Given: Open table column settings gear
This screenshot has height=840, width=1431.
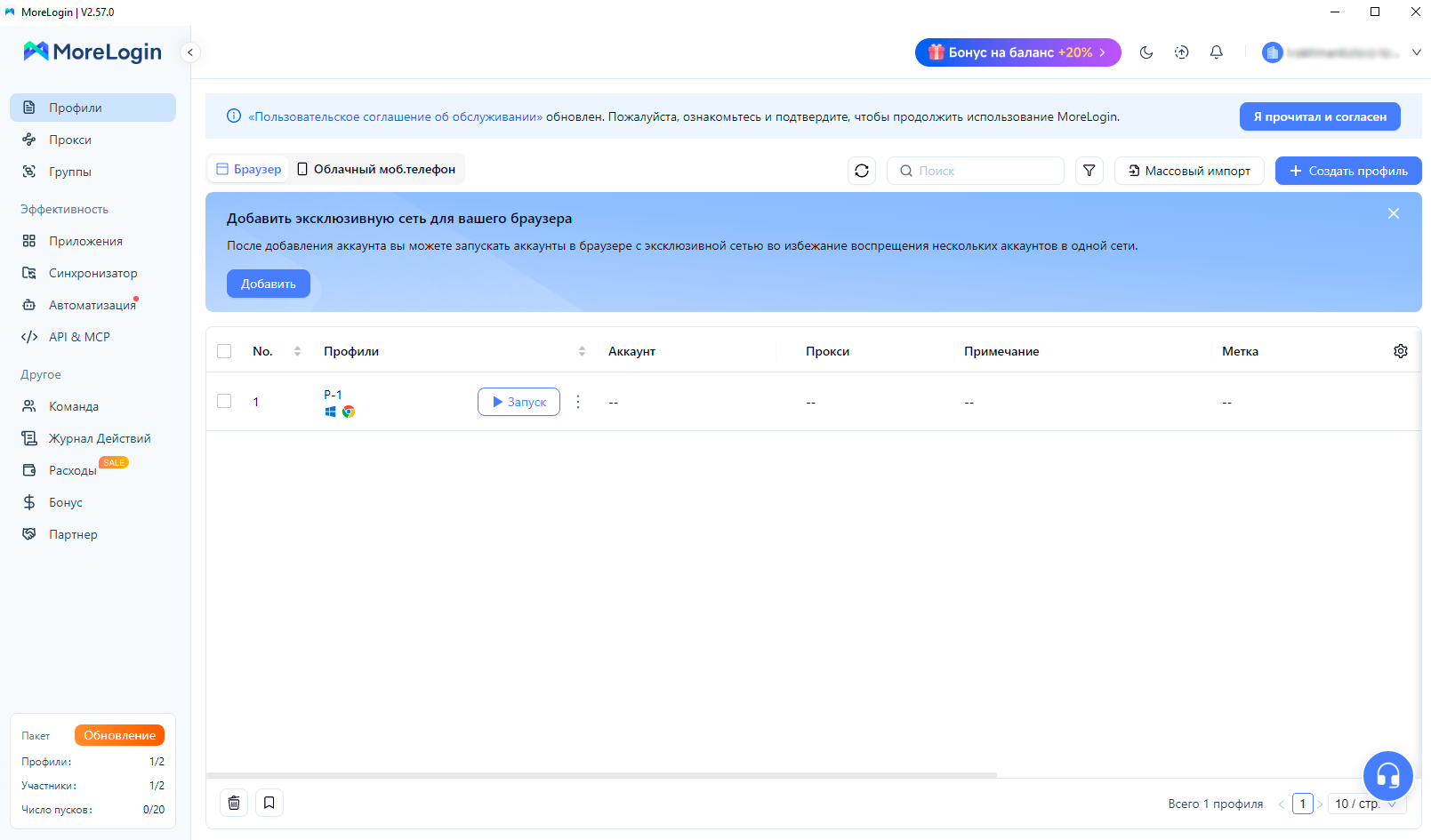Looking at the screenshot, I should point(1401,351).
